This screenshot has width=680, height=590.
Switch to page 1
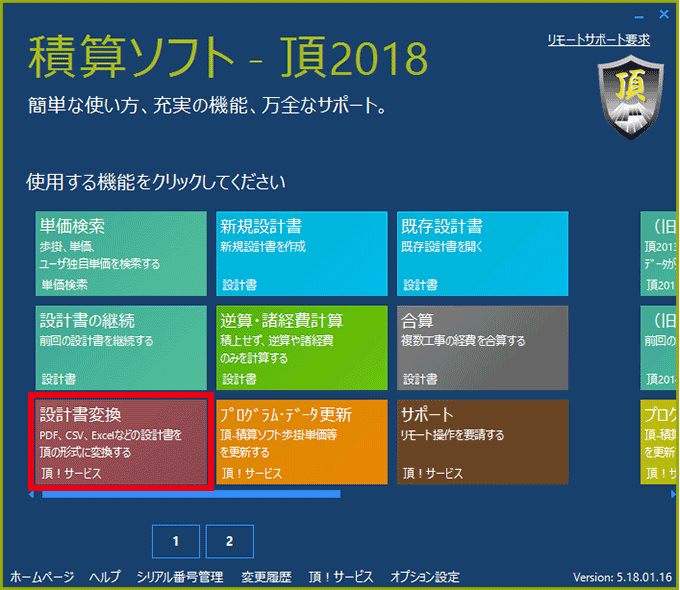pyautogui.click(x=176, y=541)
